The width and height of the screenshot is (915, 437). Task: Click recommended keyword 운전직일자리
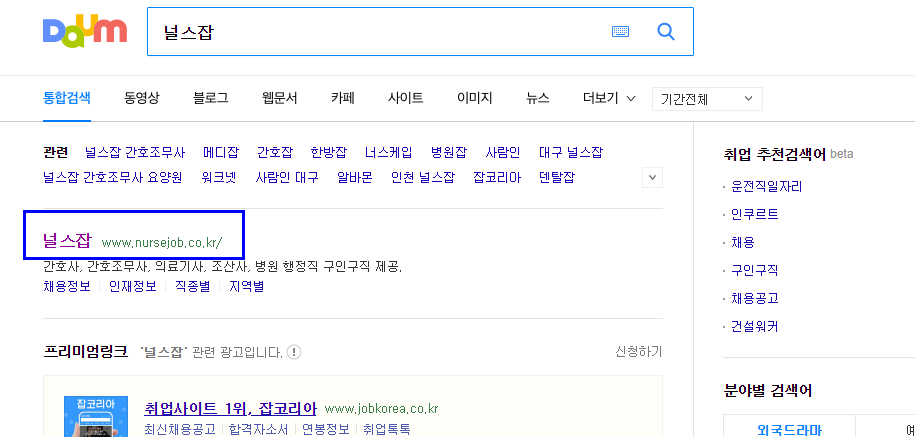click(766, 187)
